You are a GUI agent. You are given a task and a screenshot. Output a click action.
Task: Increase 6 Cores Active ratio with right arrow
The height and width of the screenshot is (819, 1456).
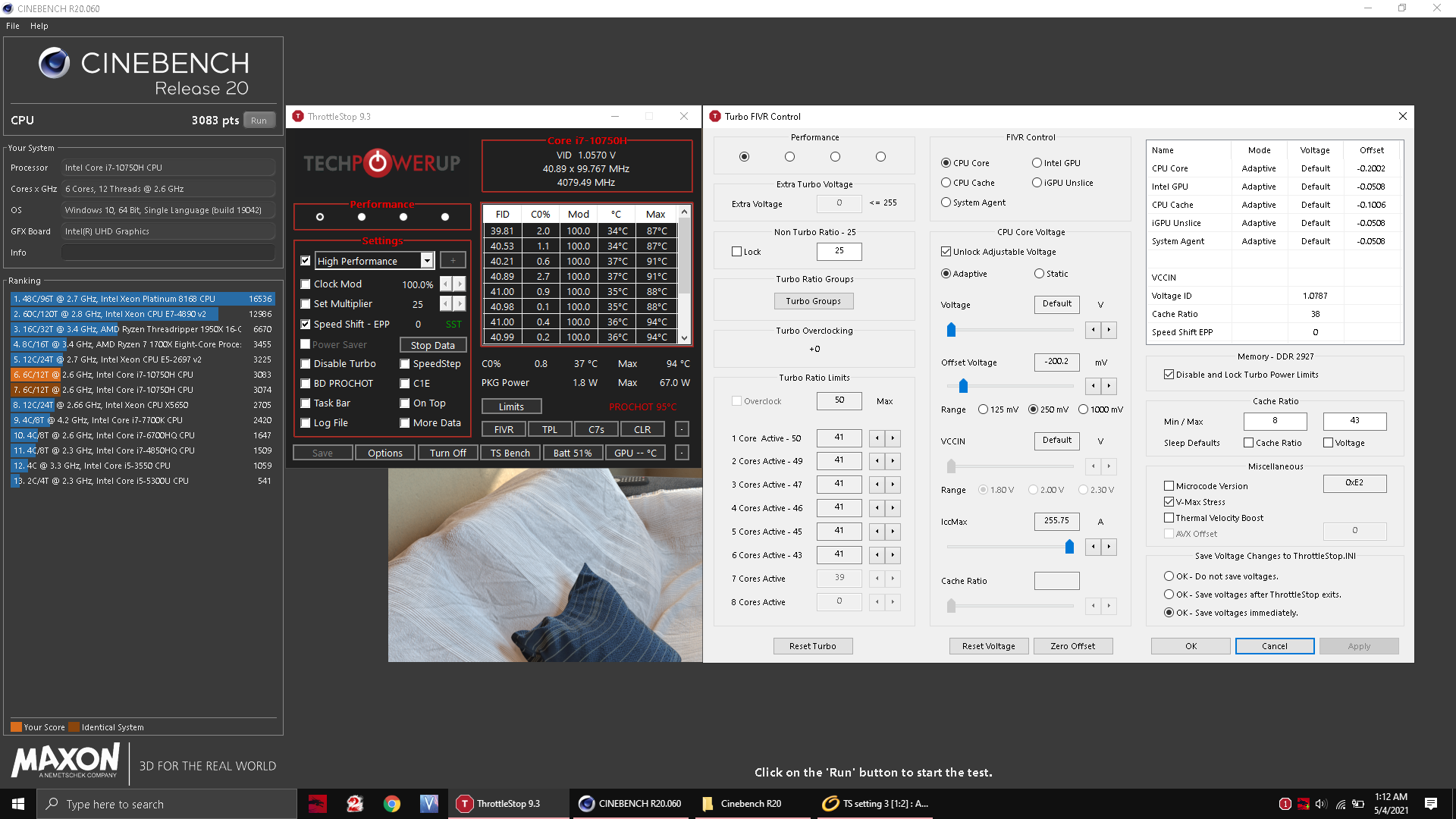(x=893, y=555)
